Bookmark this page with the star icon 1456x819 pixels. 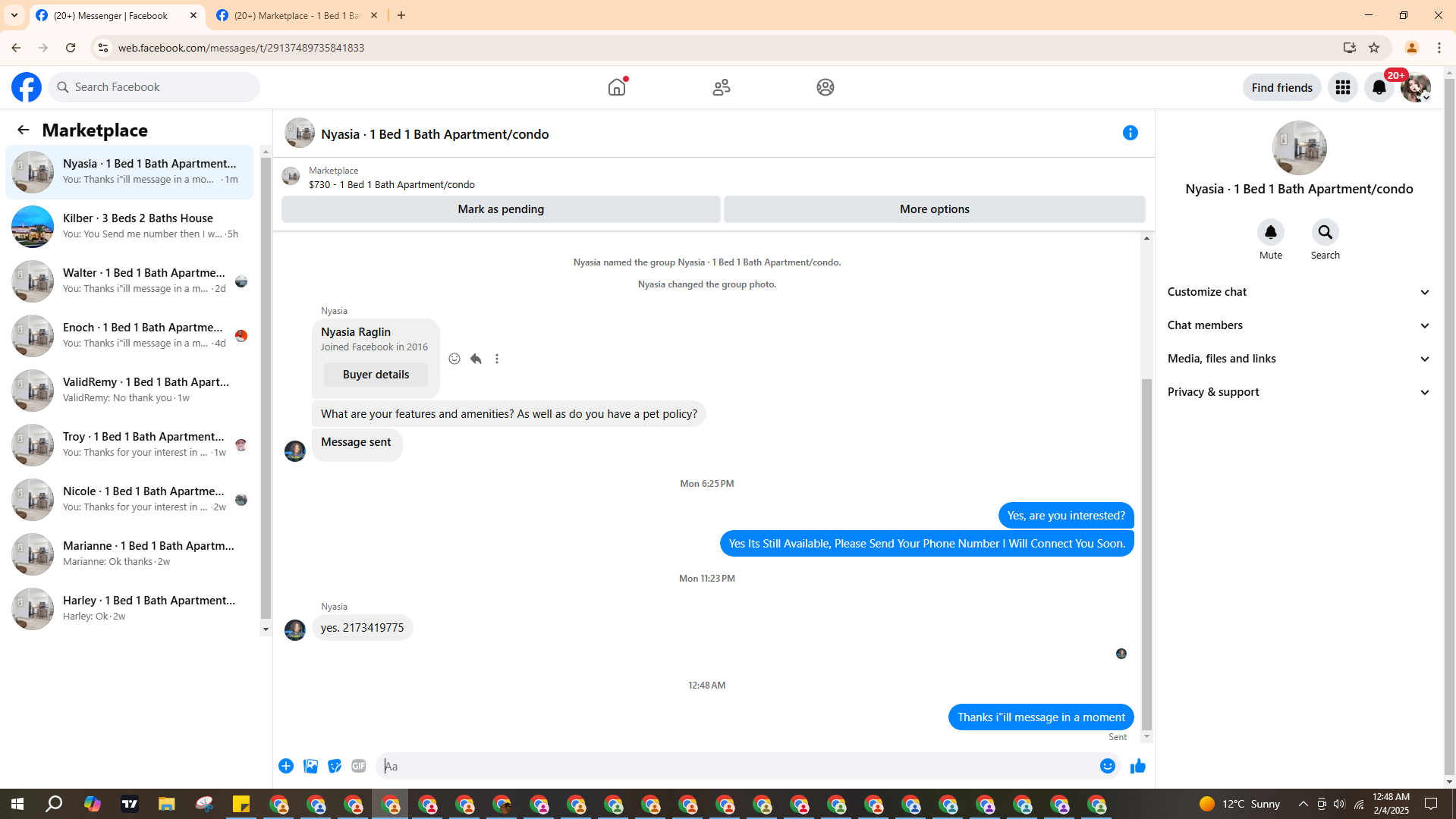coord(1374,48)
